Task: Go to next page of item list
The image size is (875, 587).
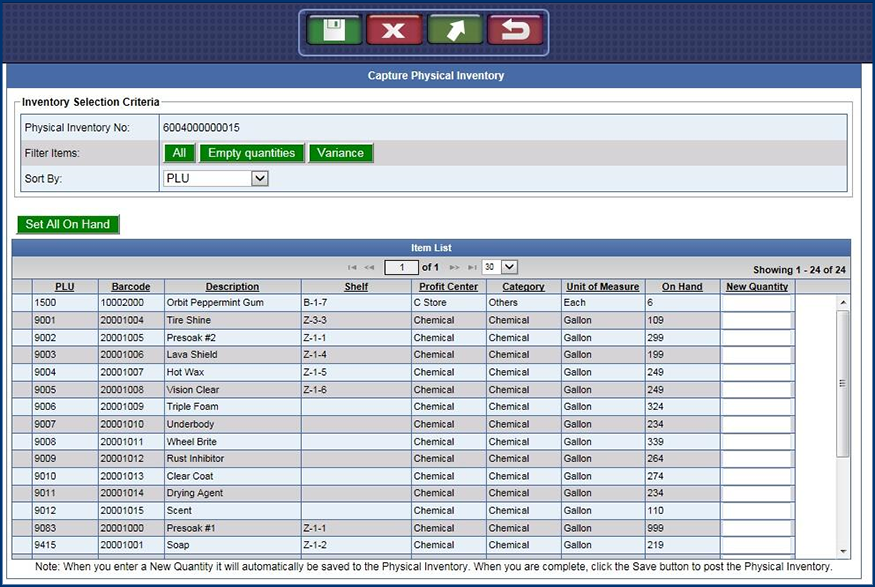Action: 455,268
